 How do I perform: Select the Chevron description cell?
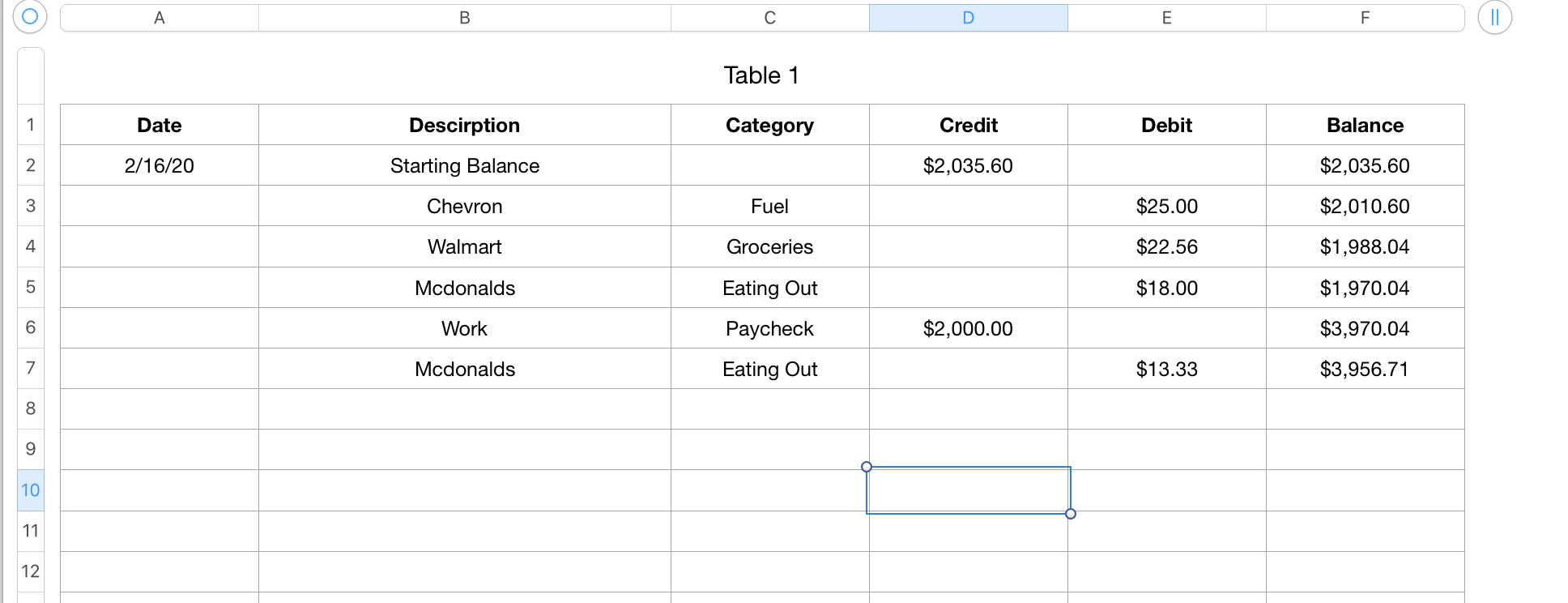pos(464,207)
